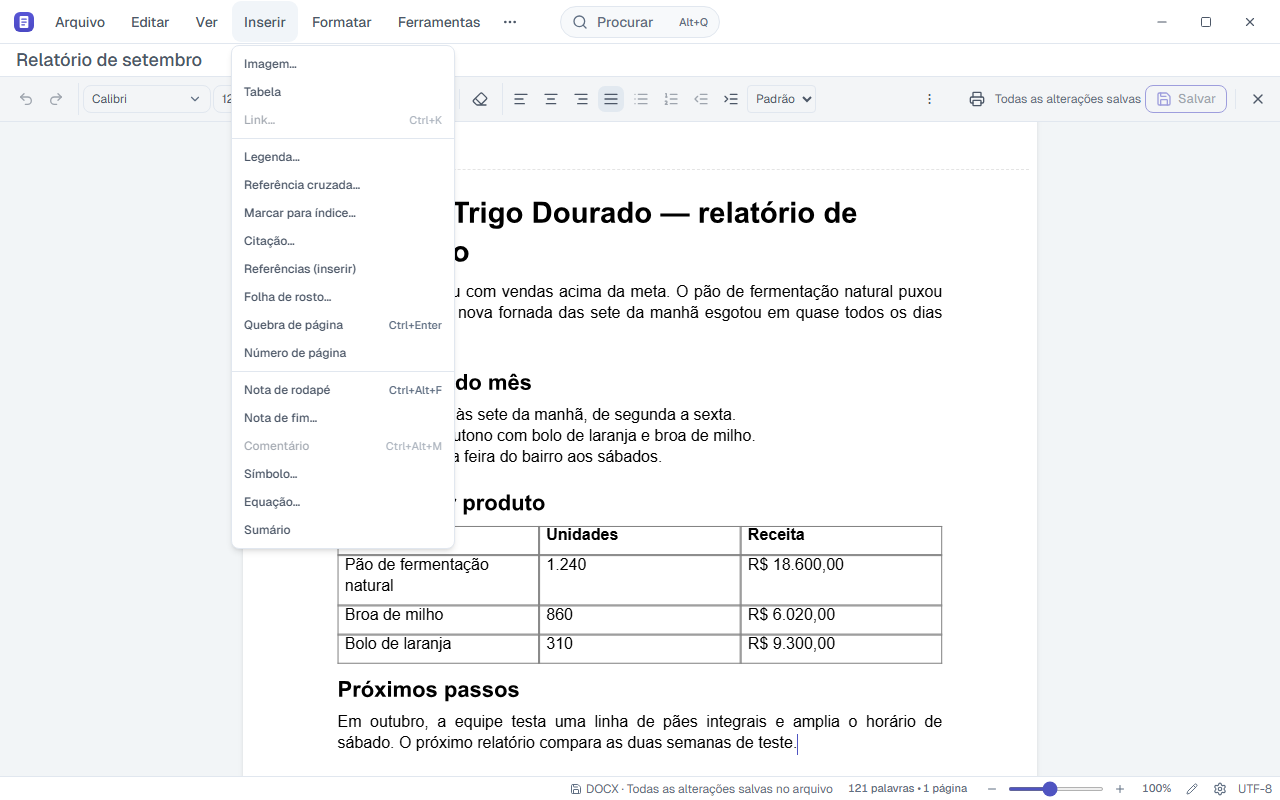The image size is (1280, 800).
Task: Decrease the paragraph indent
Action: coord(701,99)
